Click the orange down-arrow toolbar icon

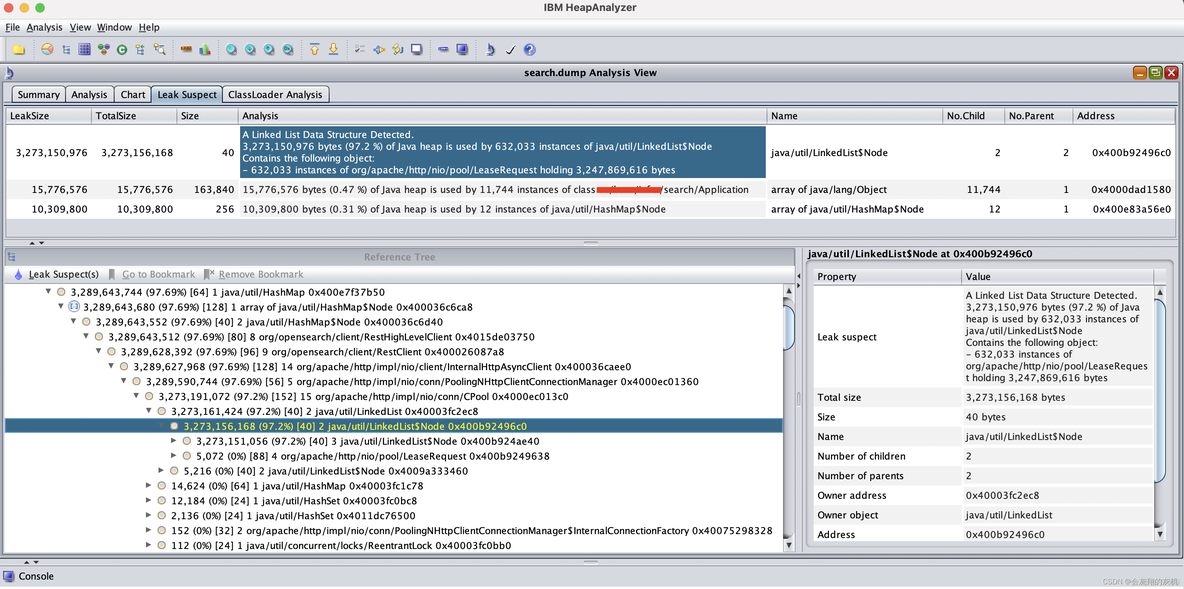[334, 50]
